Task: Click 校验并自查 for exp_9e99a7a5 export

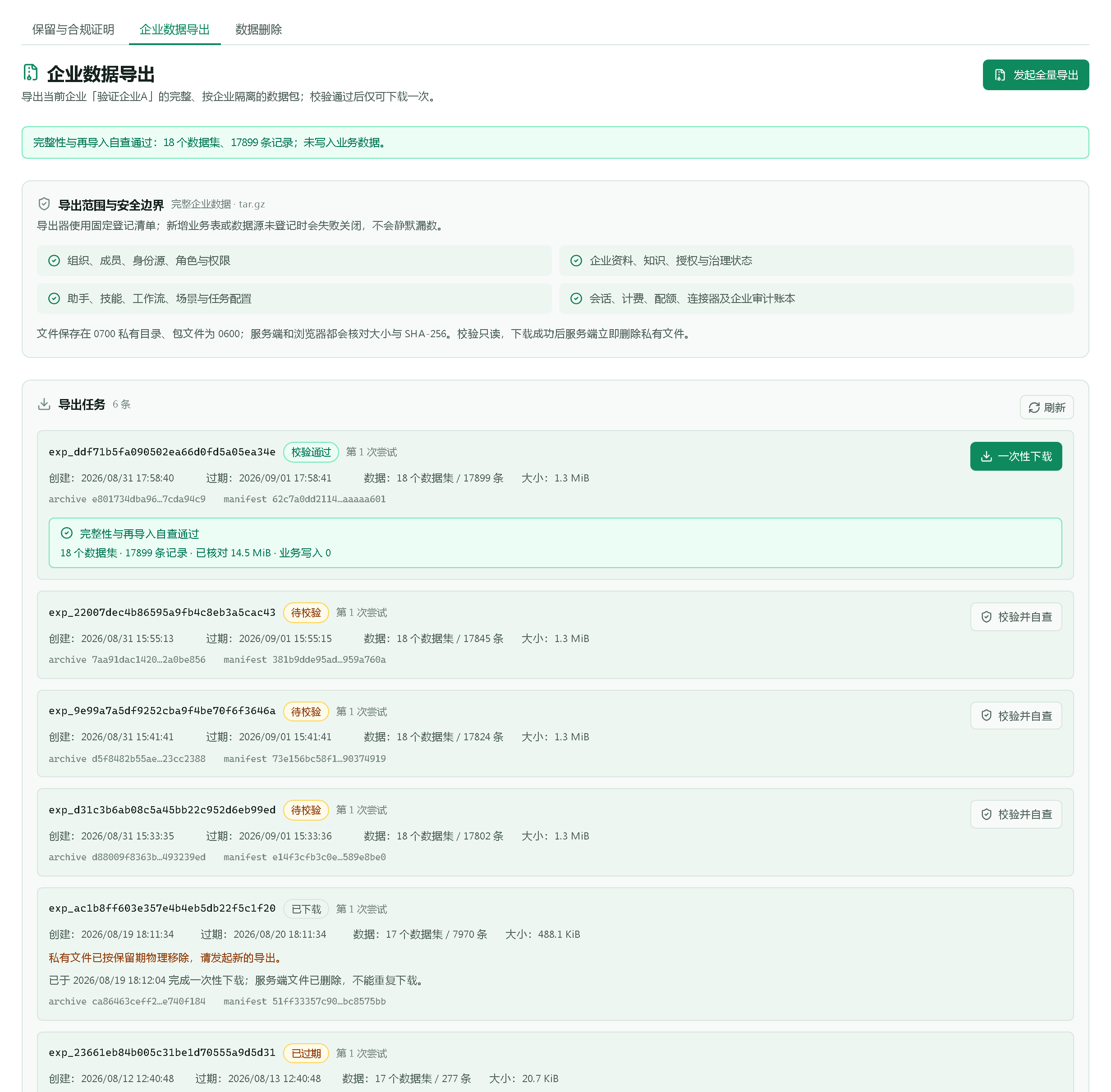Action: coord(1016,716)
